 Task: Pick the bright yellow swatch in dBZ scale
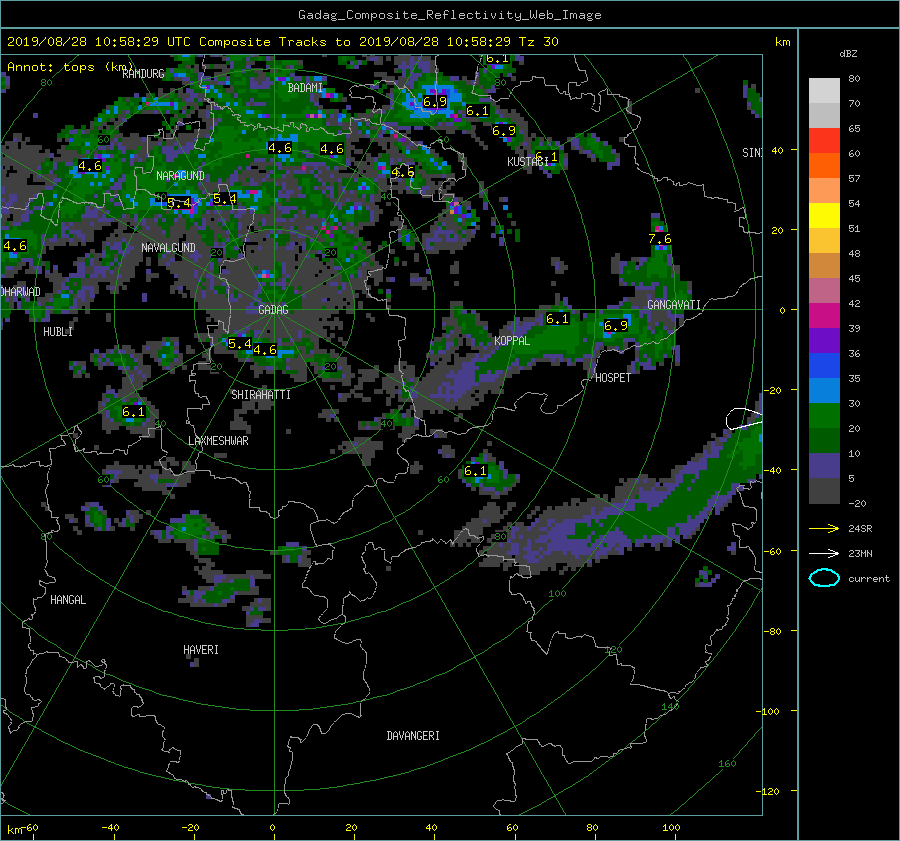tap(824, 215)
